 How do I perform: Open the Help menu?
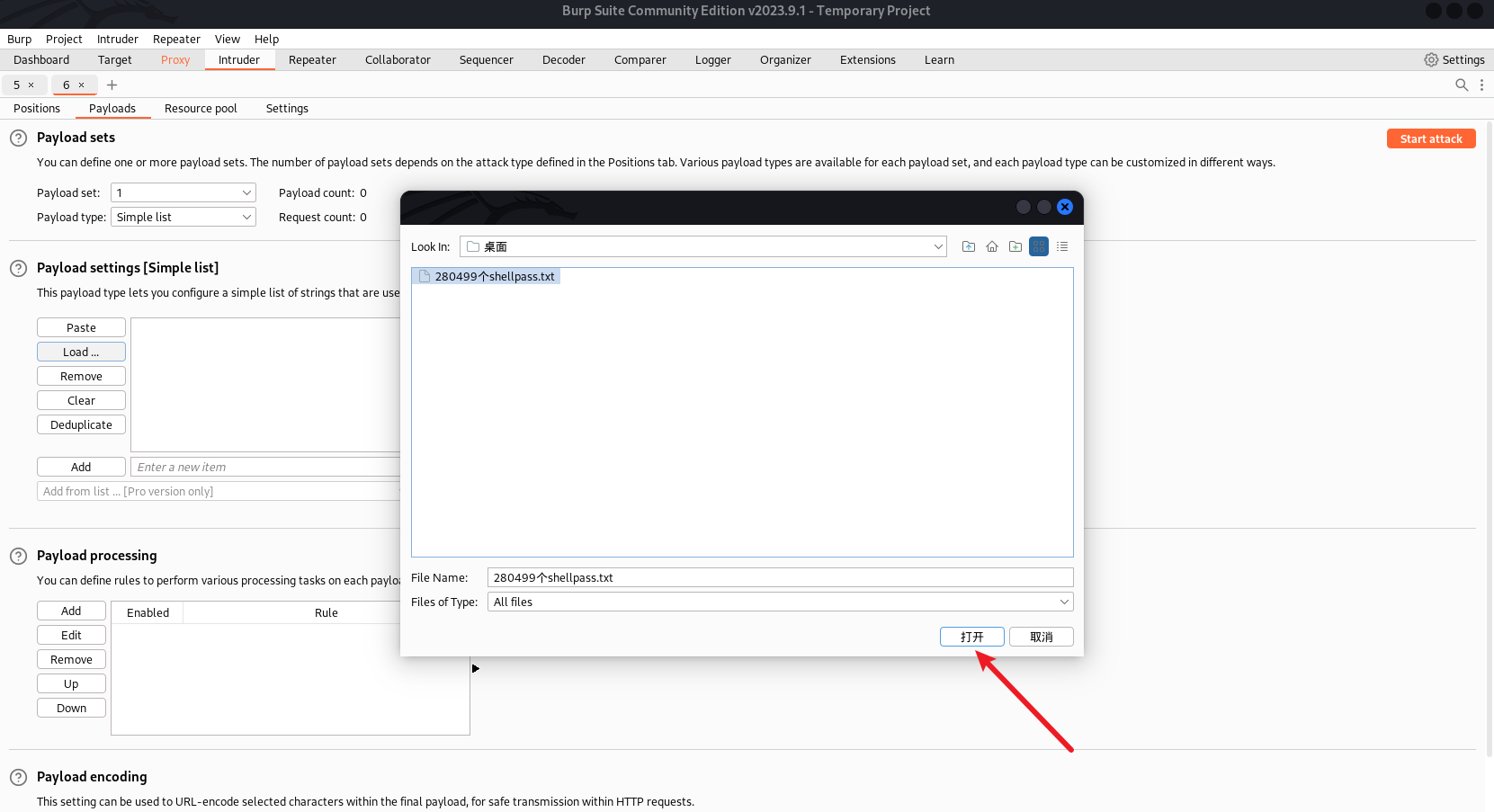click(x=266, y=39)
